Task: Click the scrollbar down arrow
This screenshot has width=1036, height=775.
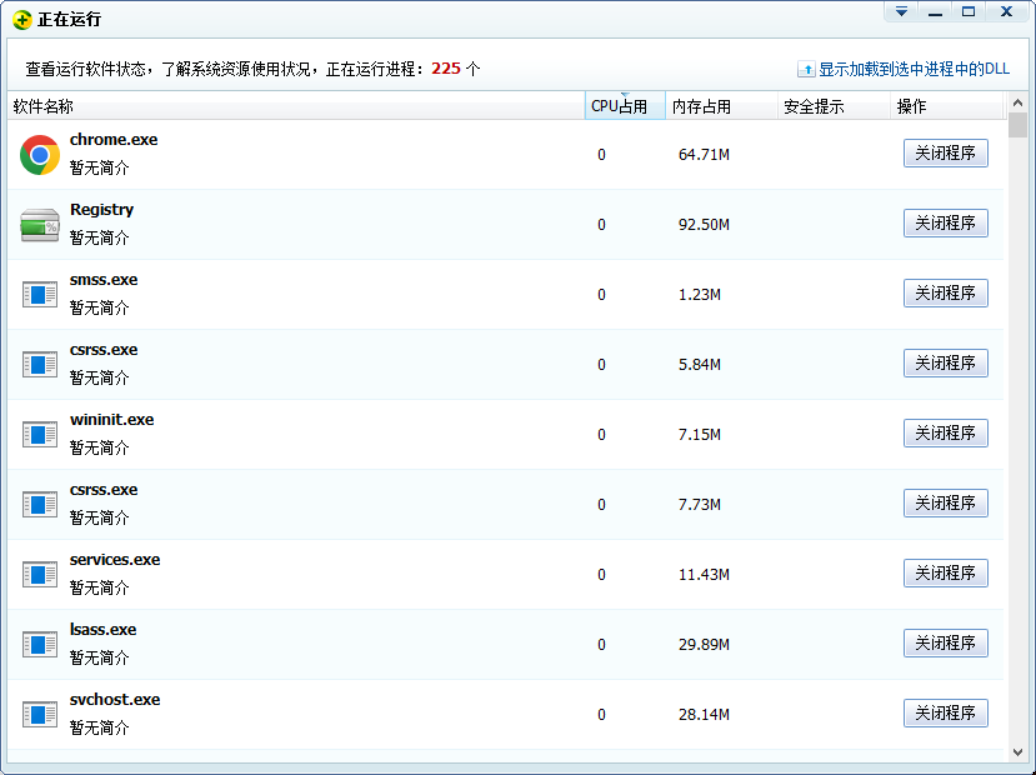Action: pyautogui.click(x=1018, y=752)
